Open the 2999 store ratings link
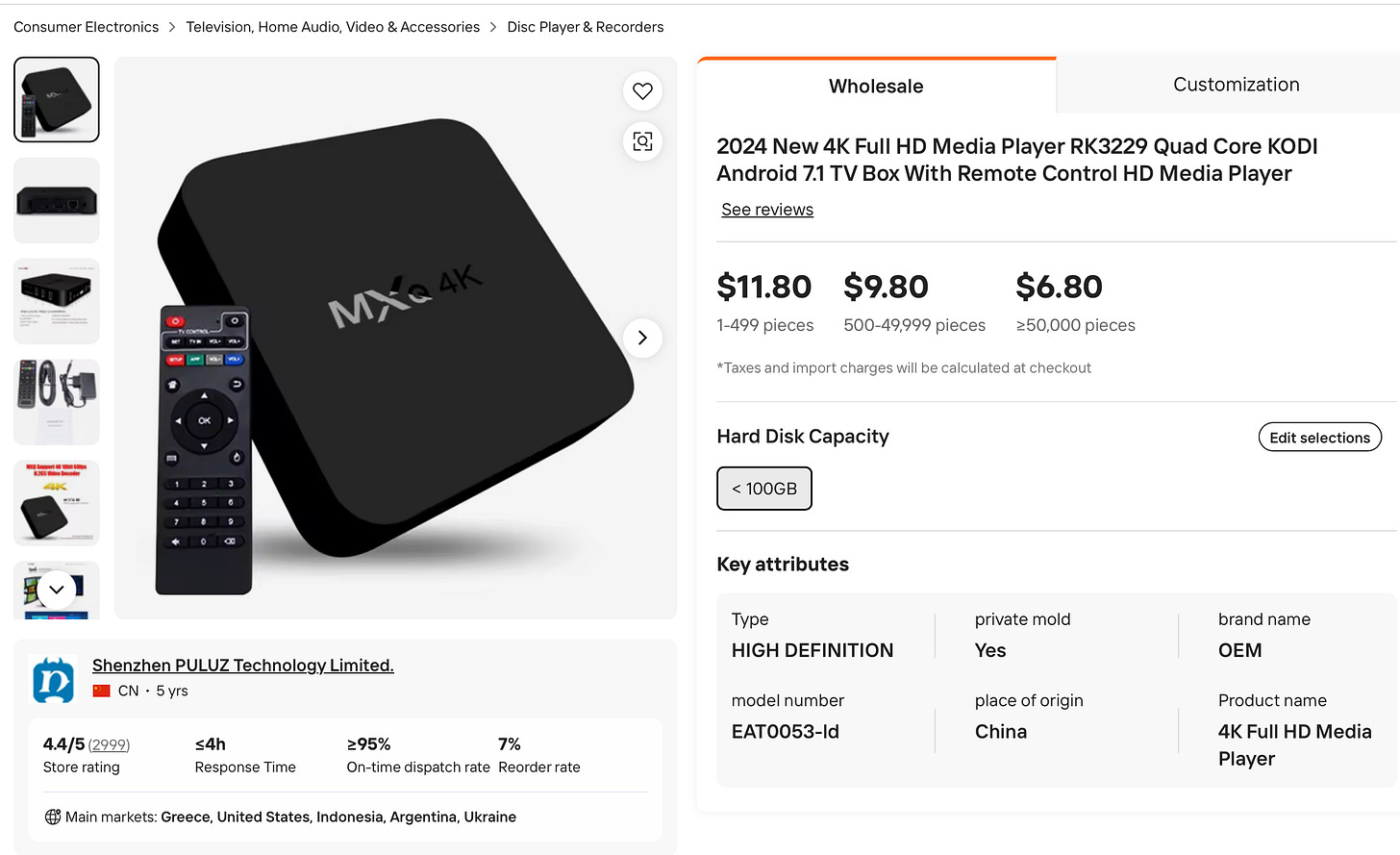The width and height of the screenshot is (1400, 855). (109, 745)
